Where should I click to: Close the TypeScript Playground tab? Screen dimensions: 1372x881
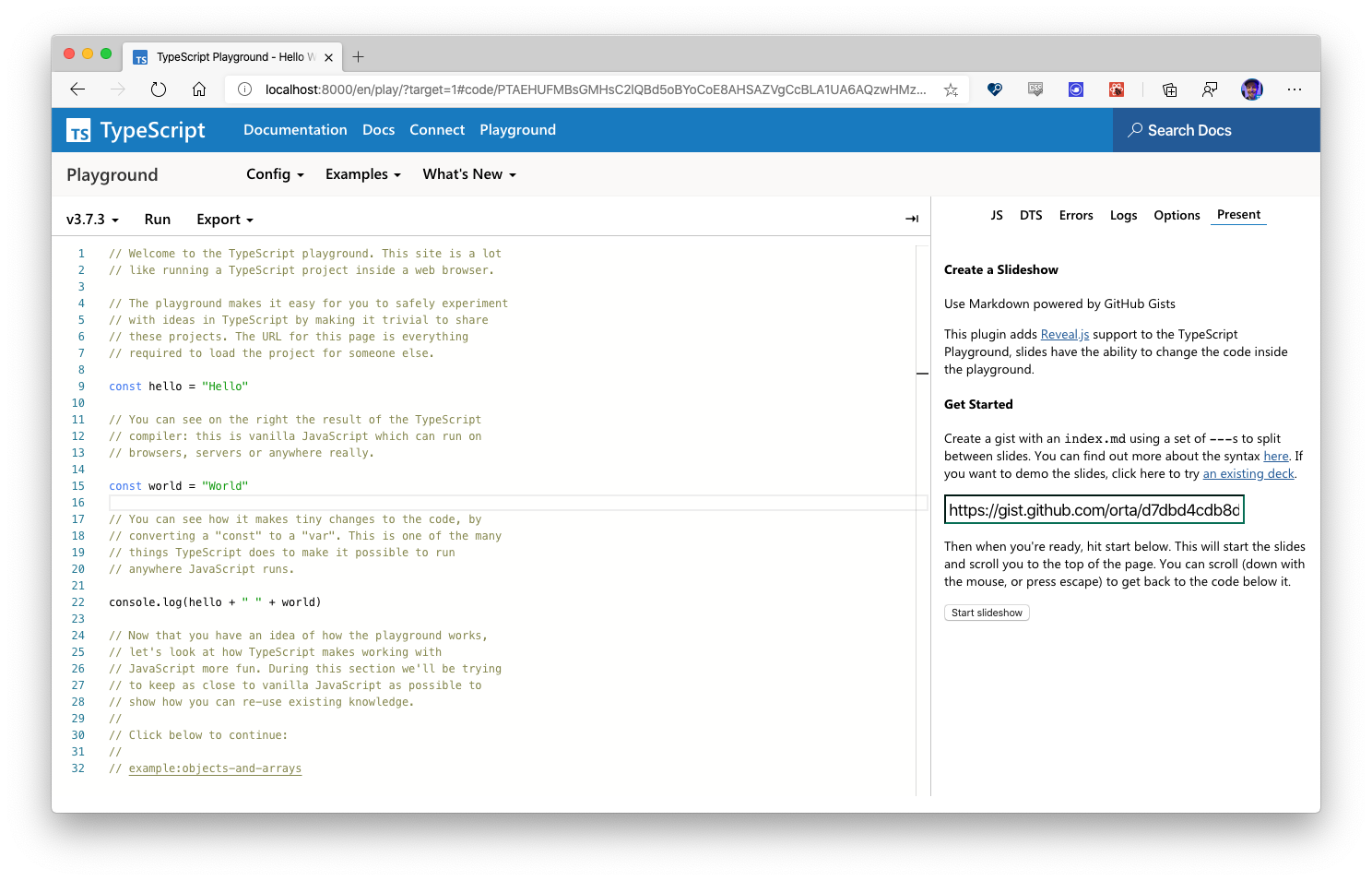pyautogui.click(x=328, y=57)
